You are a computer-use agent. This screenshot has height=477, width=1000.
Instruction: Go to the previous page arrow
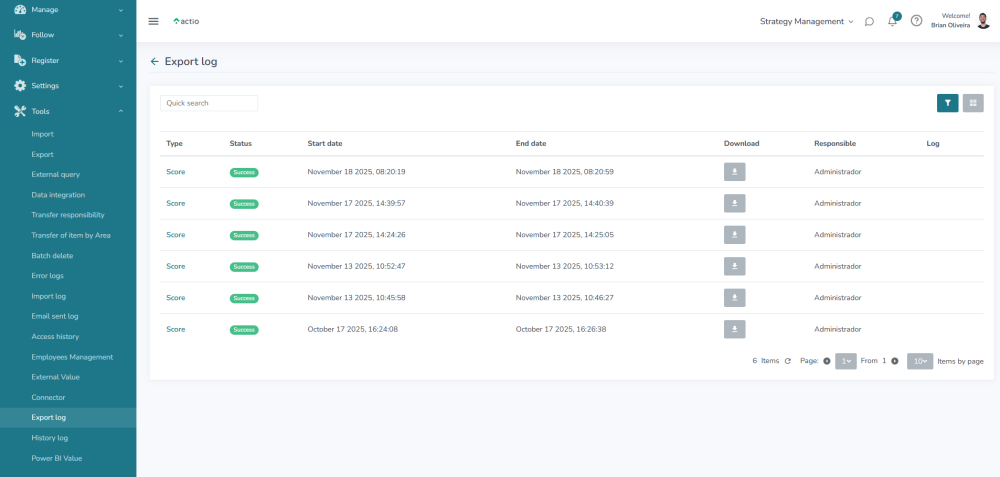827,361
